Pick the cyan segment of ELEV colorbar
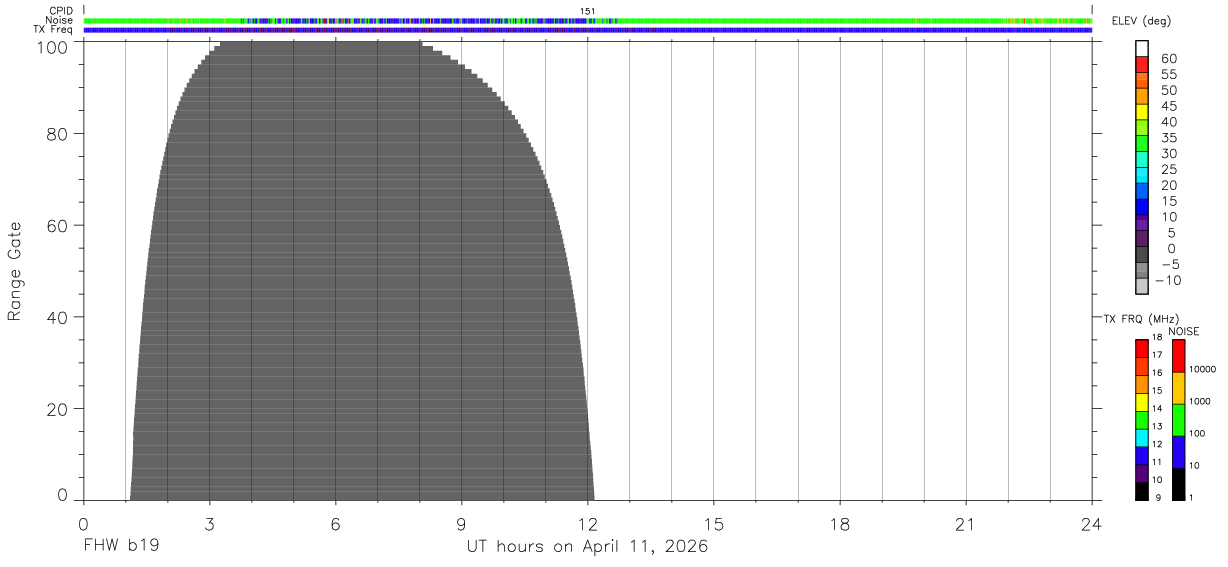 (1142, 175)
